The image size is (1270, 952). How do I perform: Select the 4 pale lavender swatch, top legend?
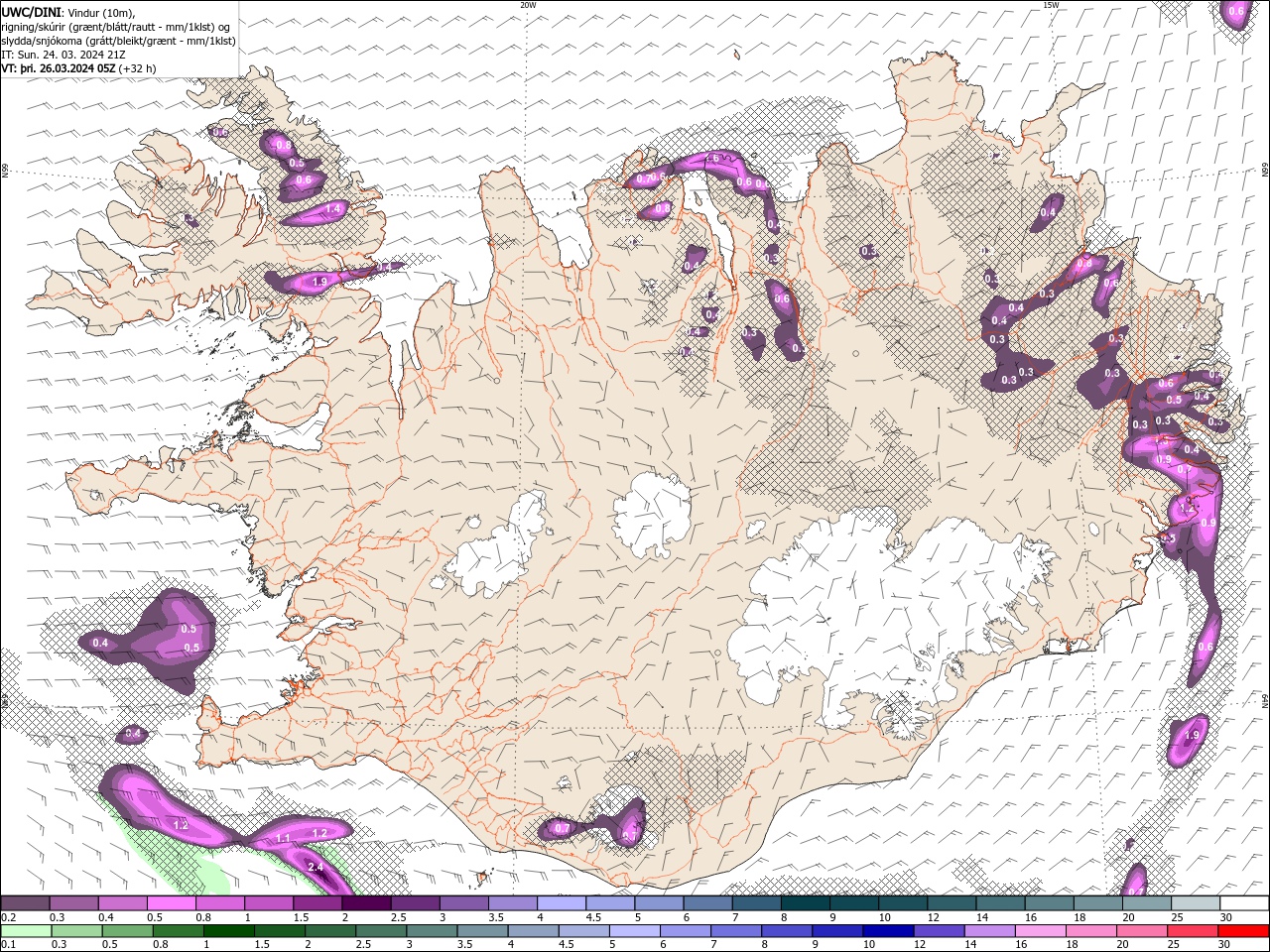pyautogui.click(x=562, y=903)
